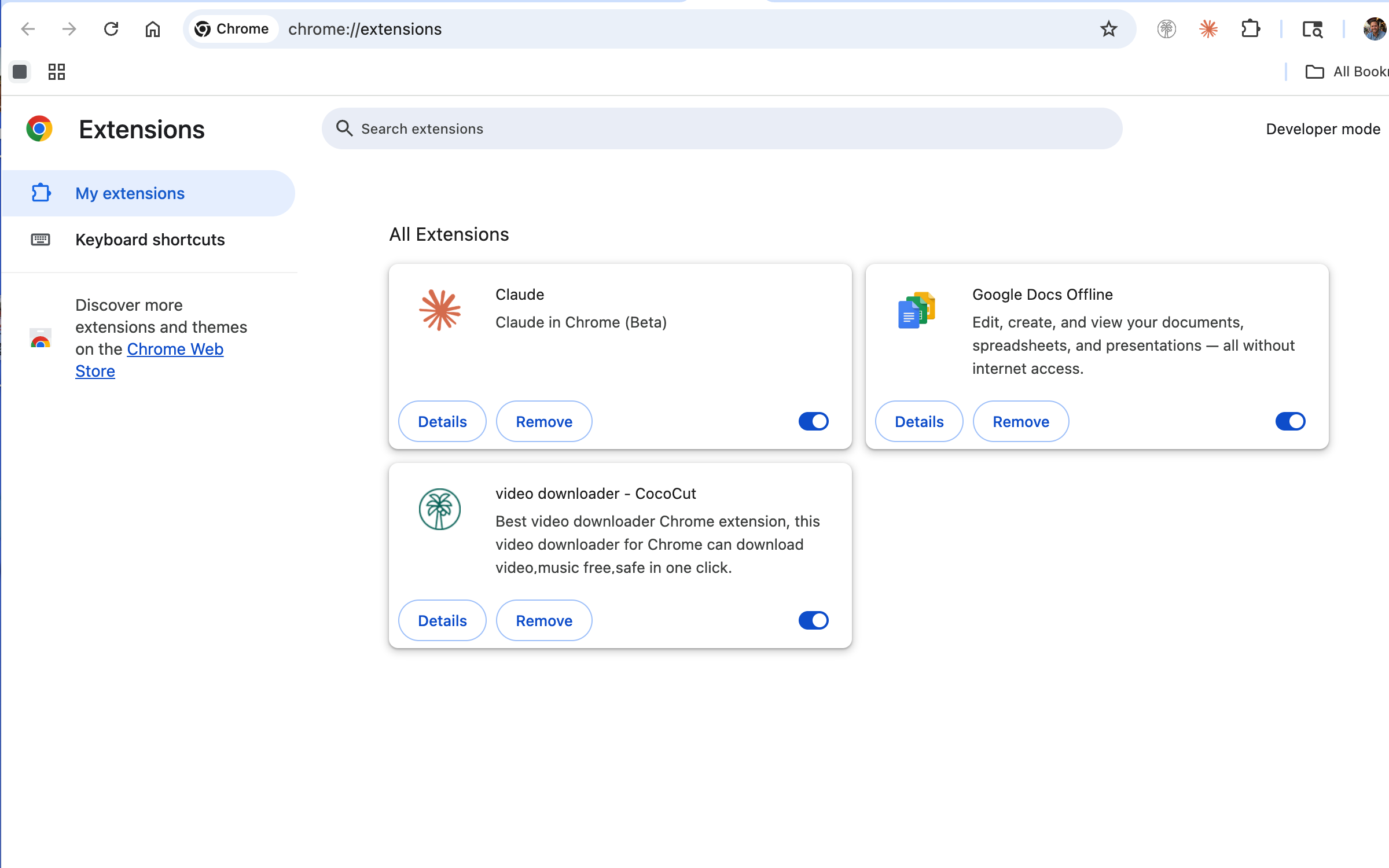Disable the CocoCut extension toggle
This screenshot has height=868, width=1389.
814,620
